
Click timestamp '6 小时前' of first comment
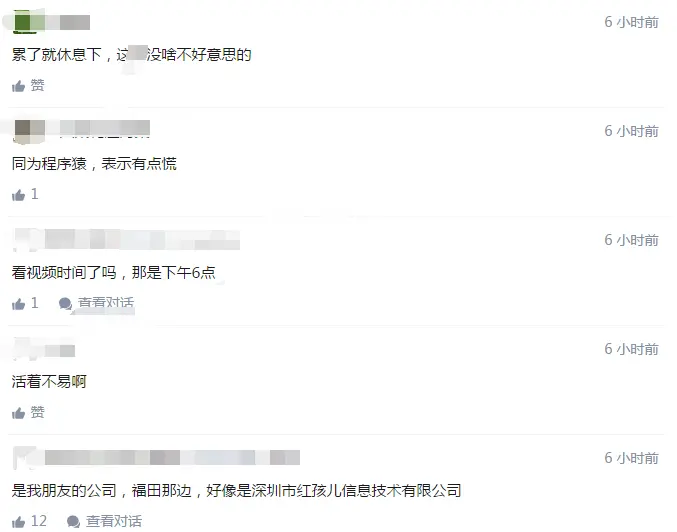(x=631, y=22)
